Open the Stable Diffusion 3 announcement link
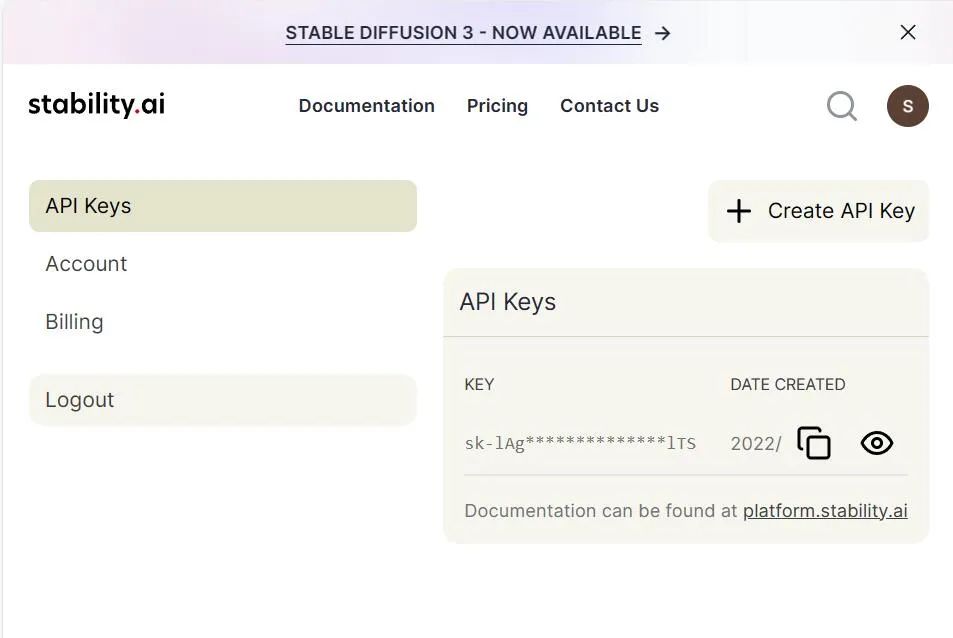Image resolution: width=953 pixels, height=638 pixels. point(463,33)
